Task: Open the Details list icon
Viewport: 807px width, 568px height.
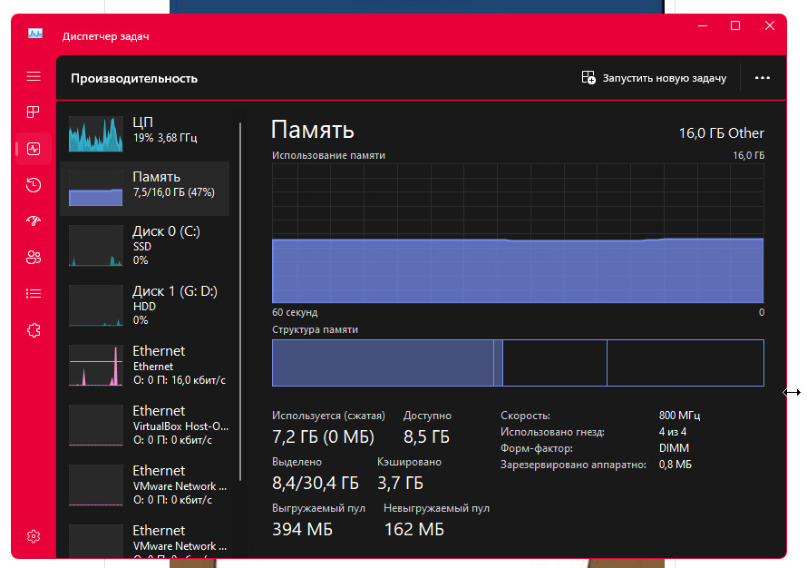Action: point(33,294)
